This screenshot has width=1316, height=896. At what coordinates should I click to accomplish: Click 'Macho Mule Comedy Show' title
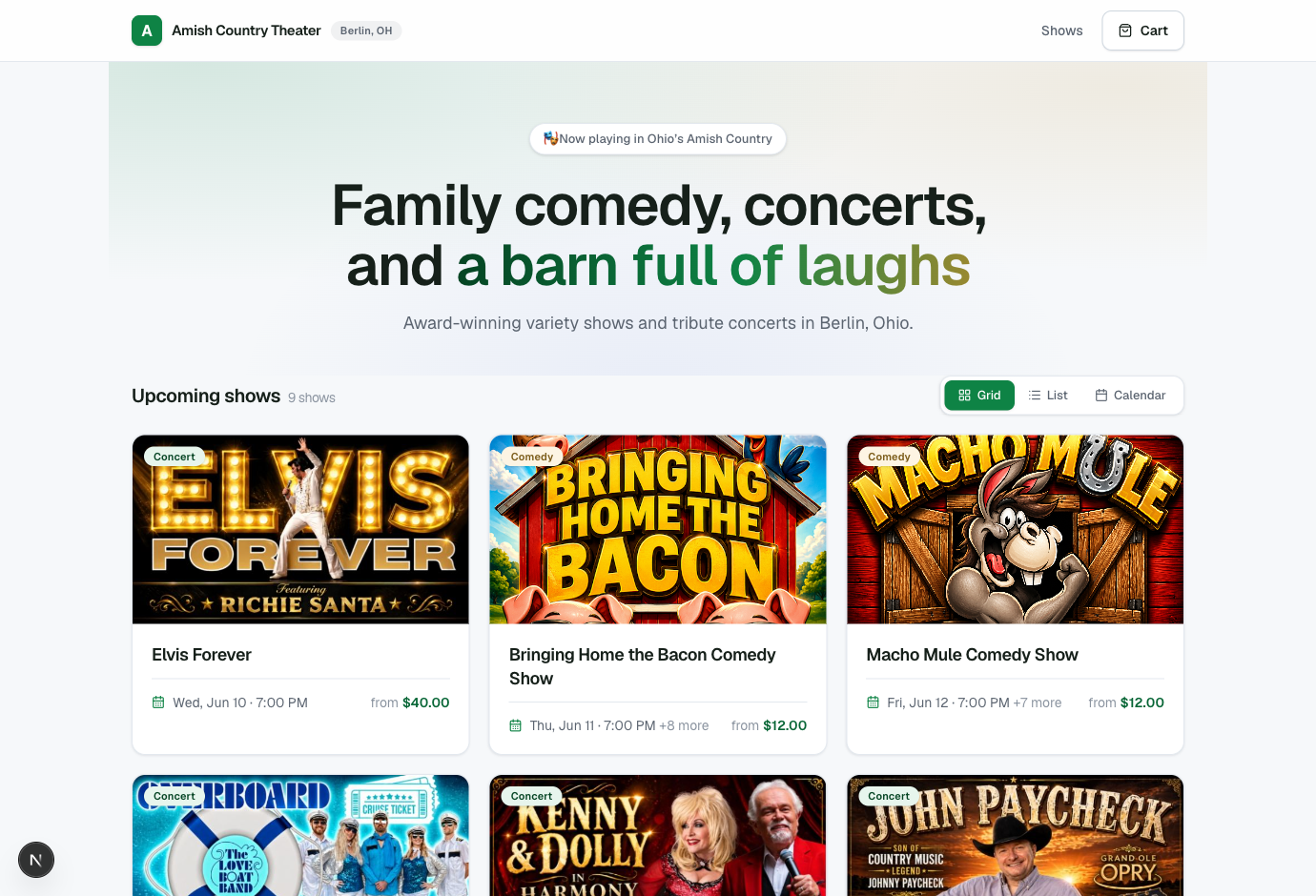click(x=972, y=655)
